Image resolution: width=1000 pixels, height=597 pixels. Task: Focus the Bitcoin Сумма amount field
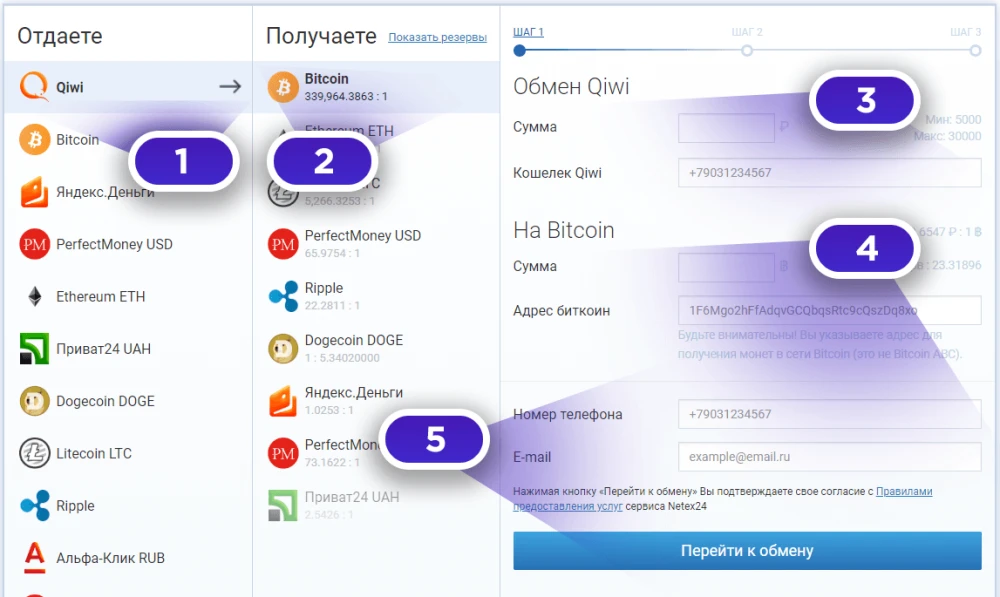[726, 267]
